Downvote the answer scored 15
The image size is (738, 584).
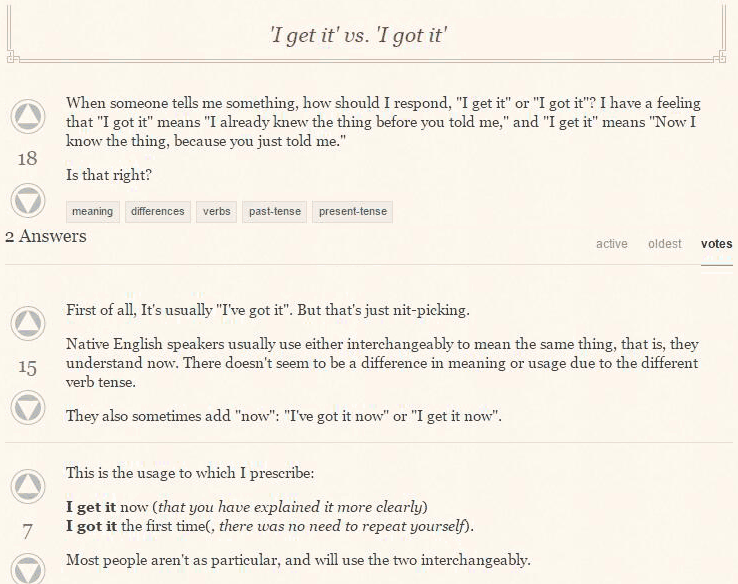(x=28, y=408)
